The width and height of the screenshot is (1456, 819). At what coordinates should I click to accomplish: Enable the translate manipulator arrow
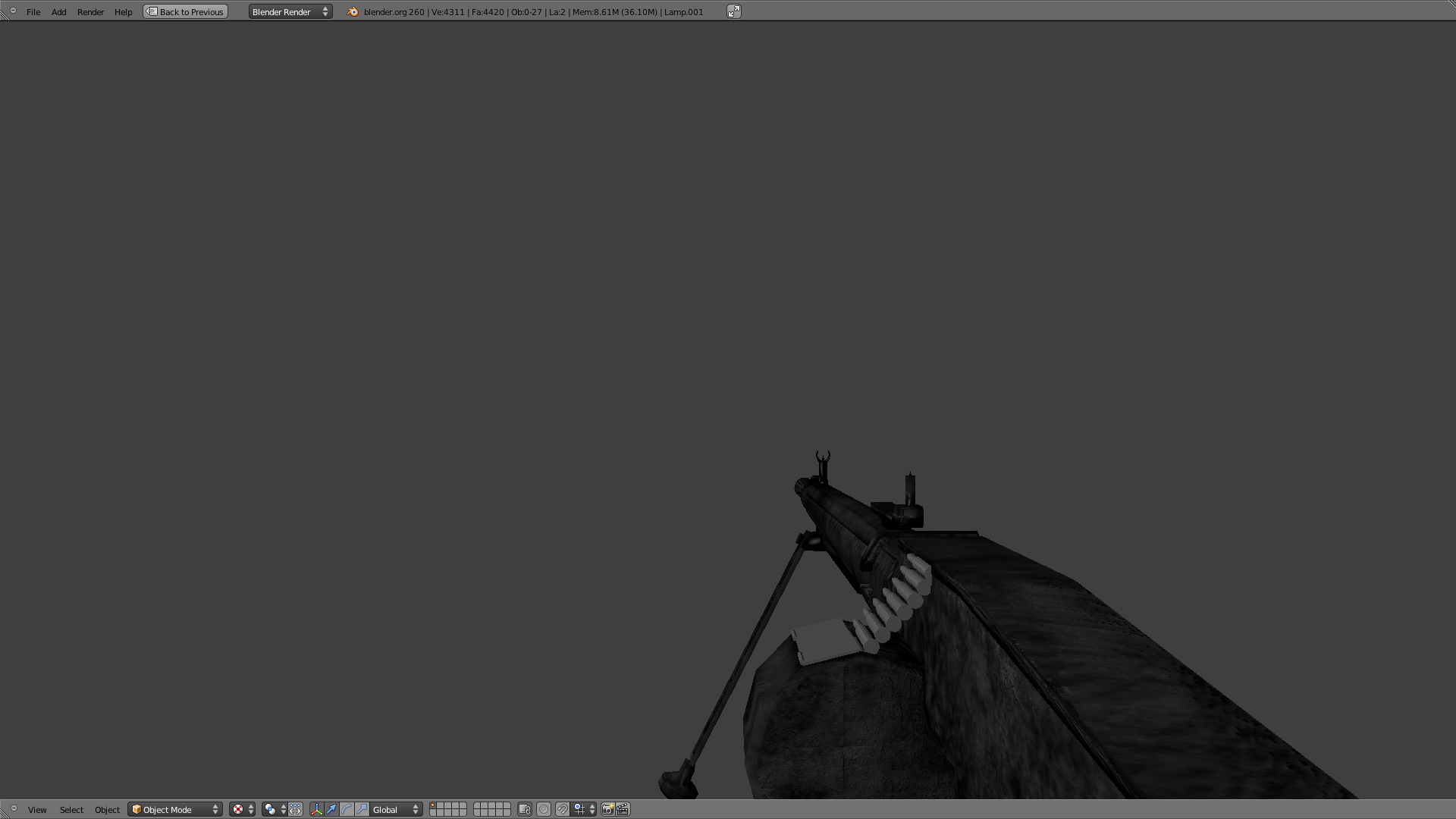tap(331, 810)
